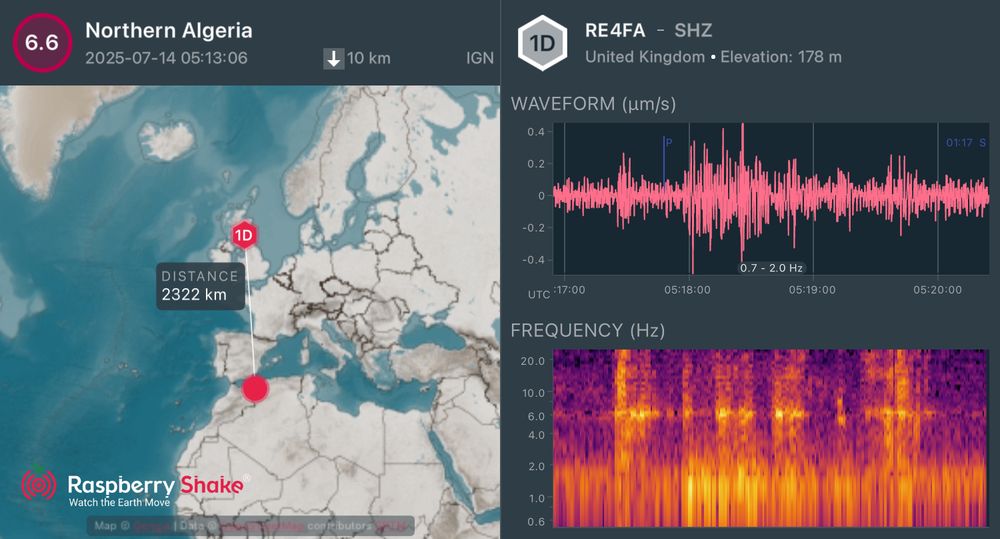
Task: Click the 05:20:00 time axis label
Action: click(x=937, y=290)
